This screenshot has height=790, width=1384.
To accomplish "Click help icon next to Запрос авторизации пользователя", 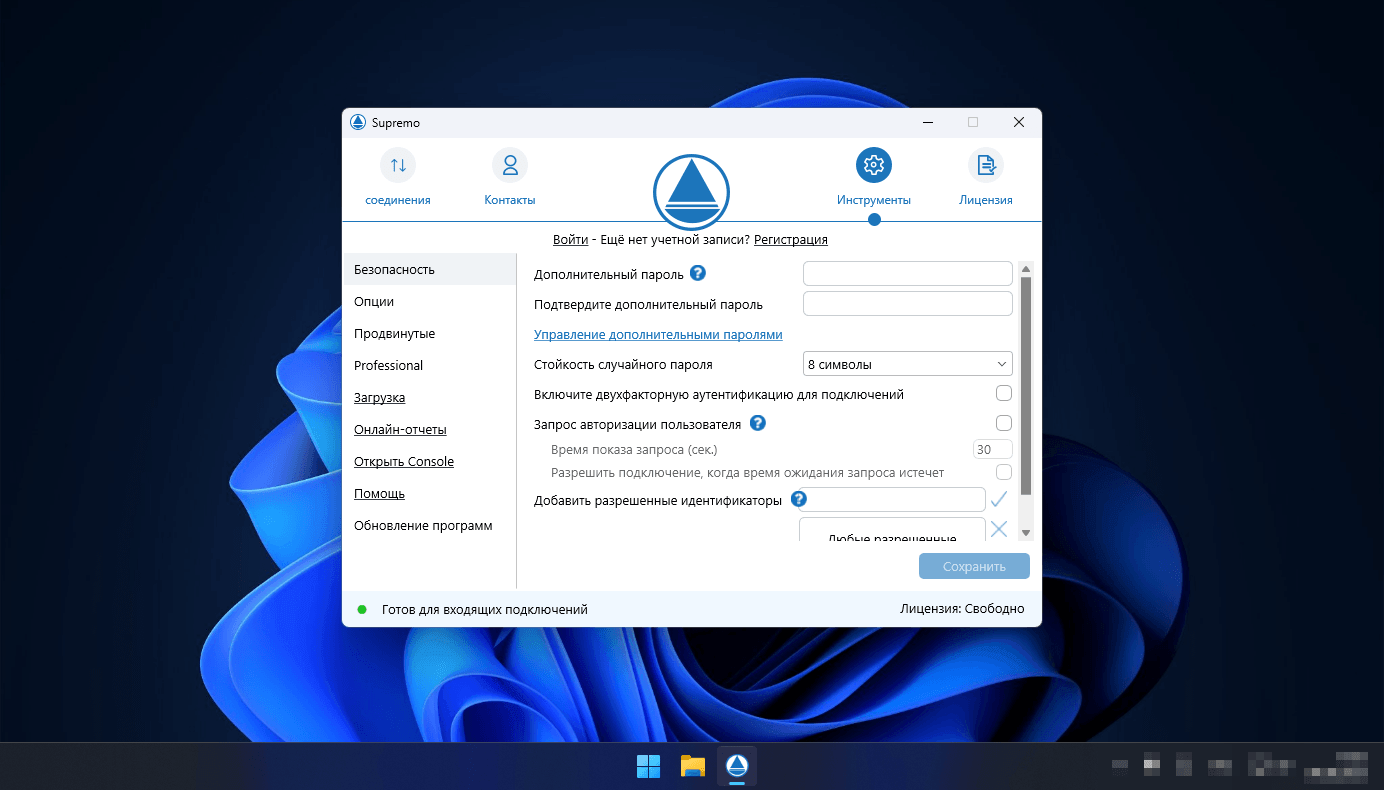I will click(757, 423).
